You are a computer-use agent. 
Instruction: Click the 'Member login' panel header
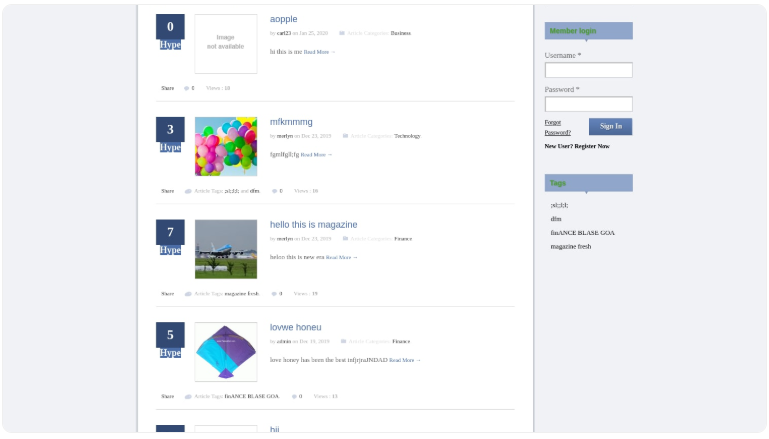point(589,31)
